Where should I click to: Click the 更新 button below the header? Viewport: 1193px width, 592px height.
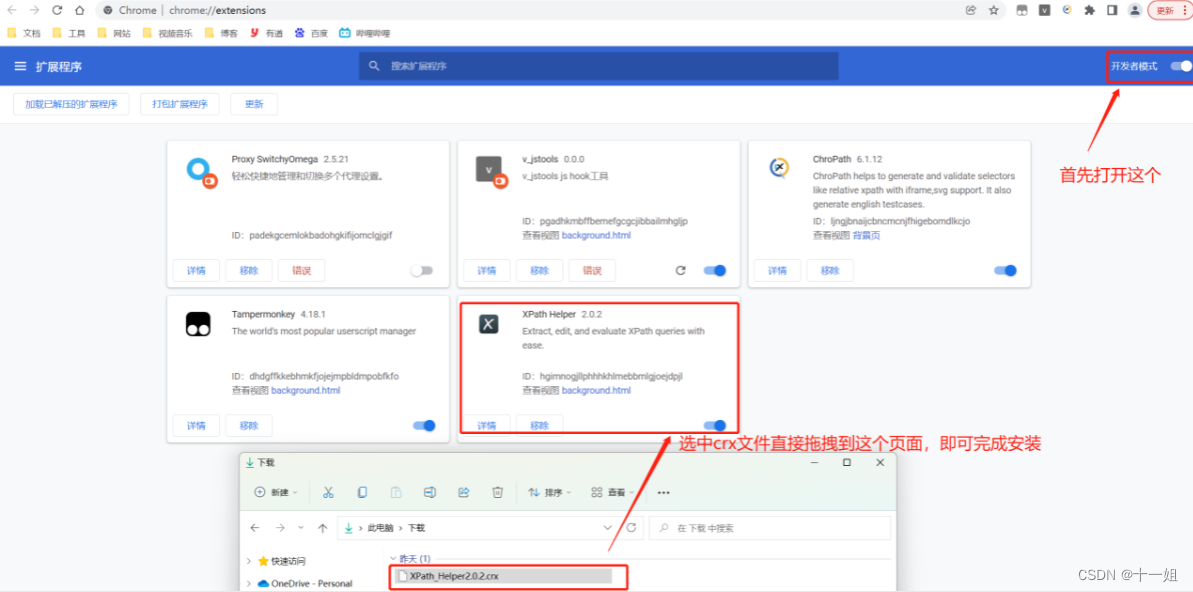pos(254,104)
